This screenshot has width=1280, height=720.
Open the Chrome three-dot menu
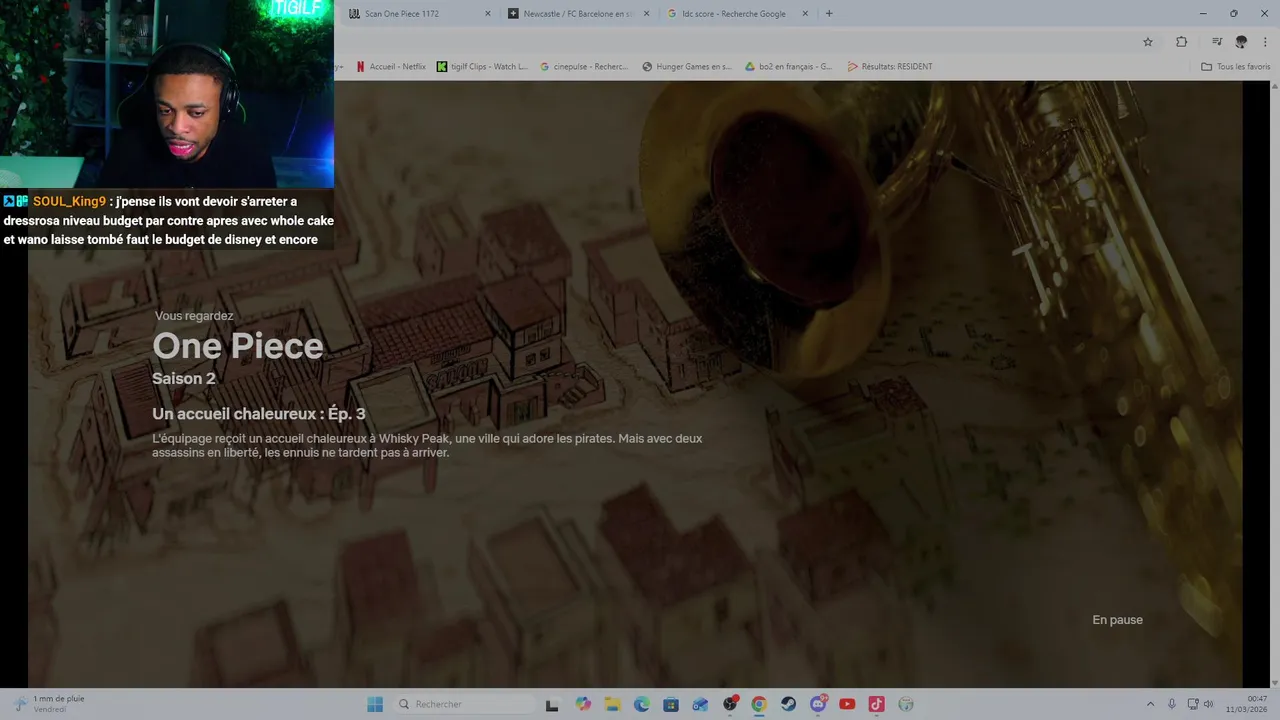click(1266, 42)
